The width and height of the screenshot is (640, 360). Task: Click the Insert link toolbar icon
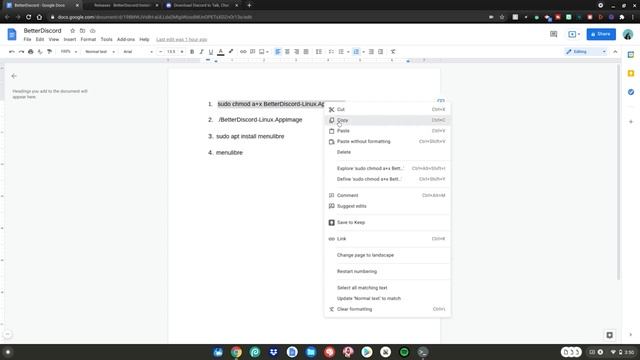[x=243, y=52]
